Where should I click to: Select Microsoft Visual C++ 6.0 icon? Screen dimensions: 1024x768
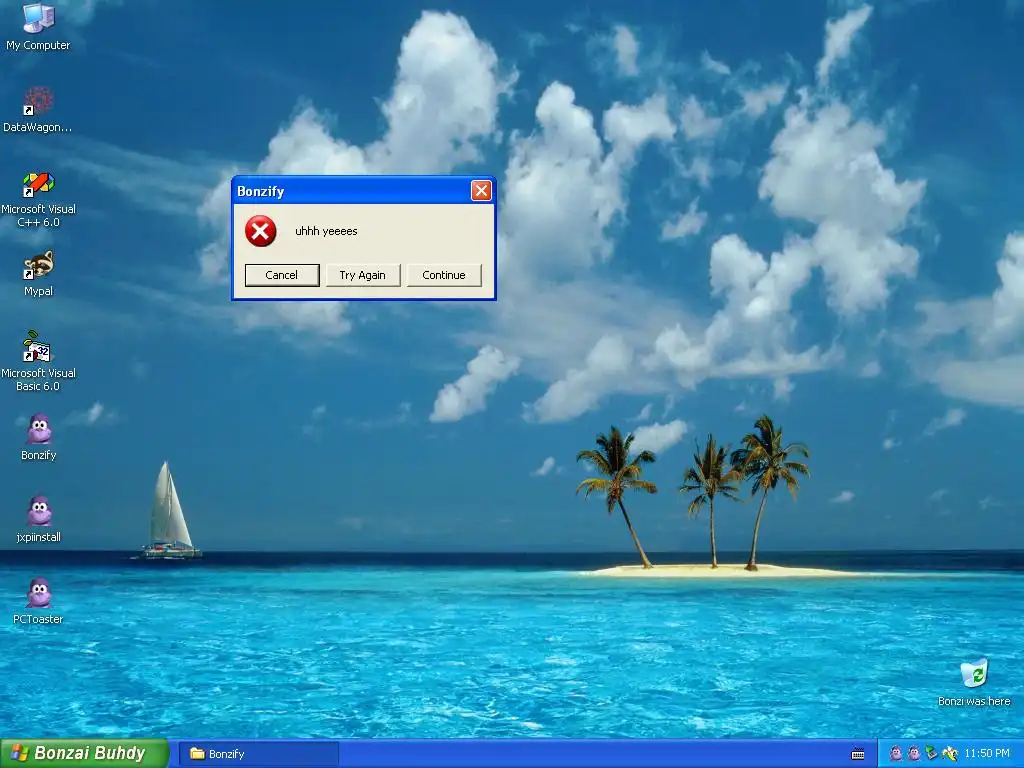click(x=38, y=184)
